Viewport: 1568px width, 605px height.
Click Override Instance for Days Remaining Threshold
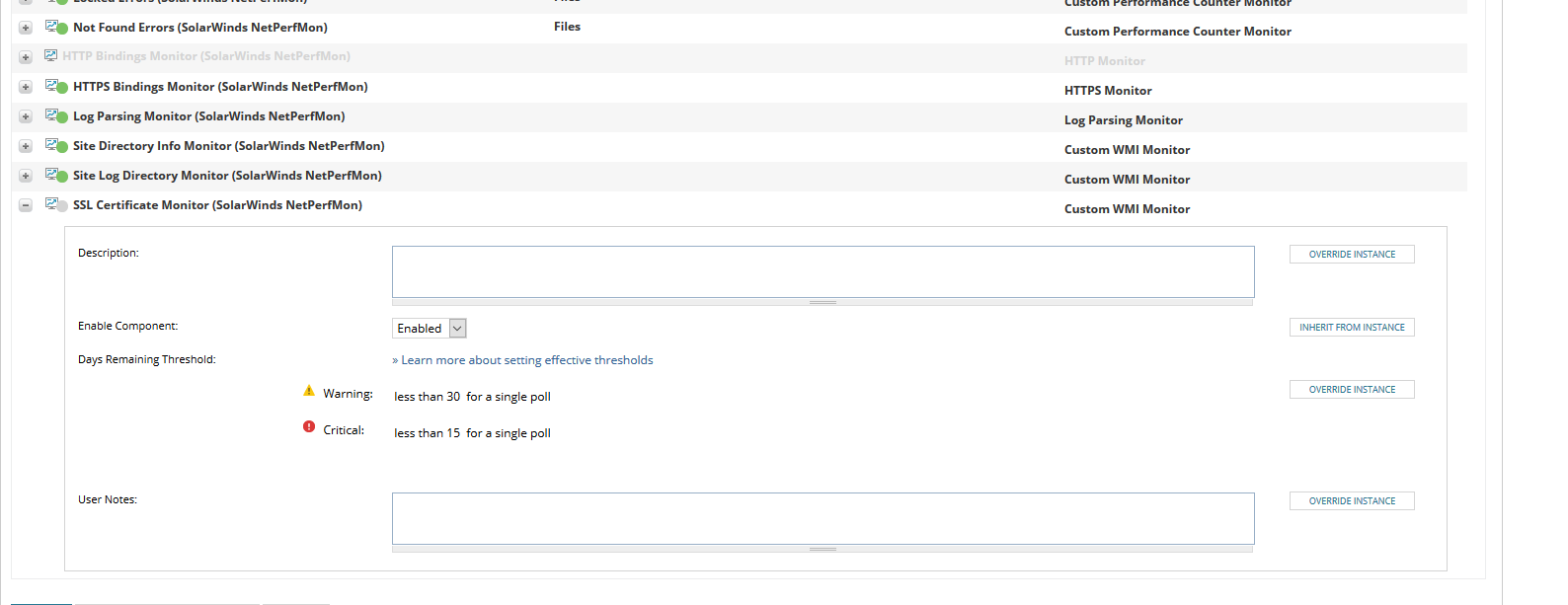(1352, 390)
